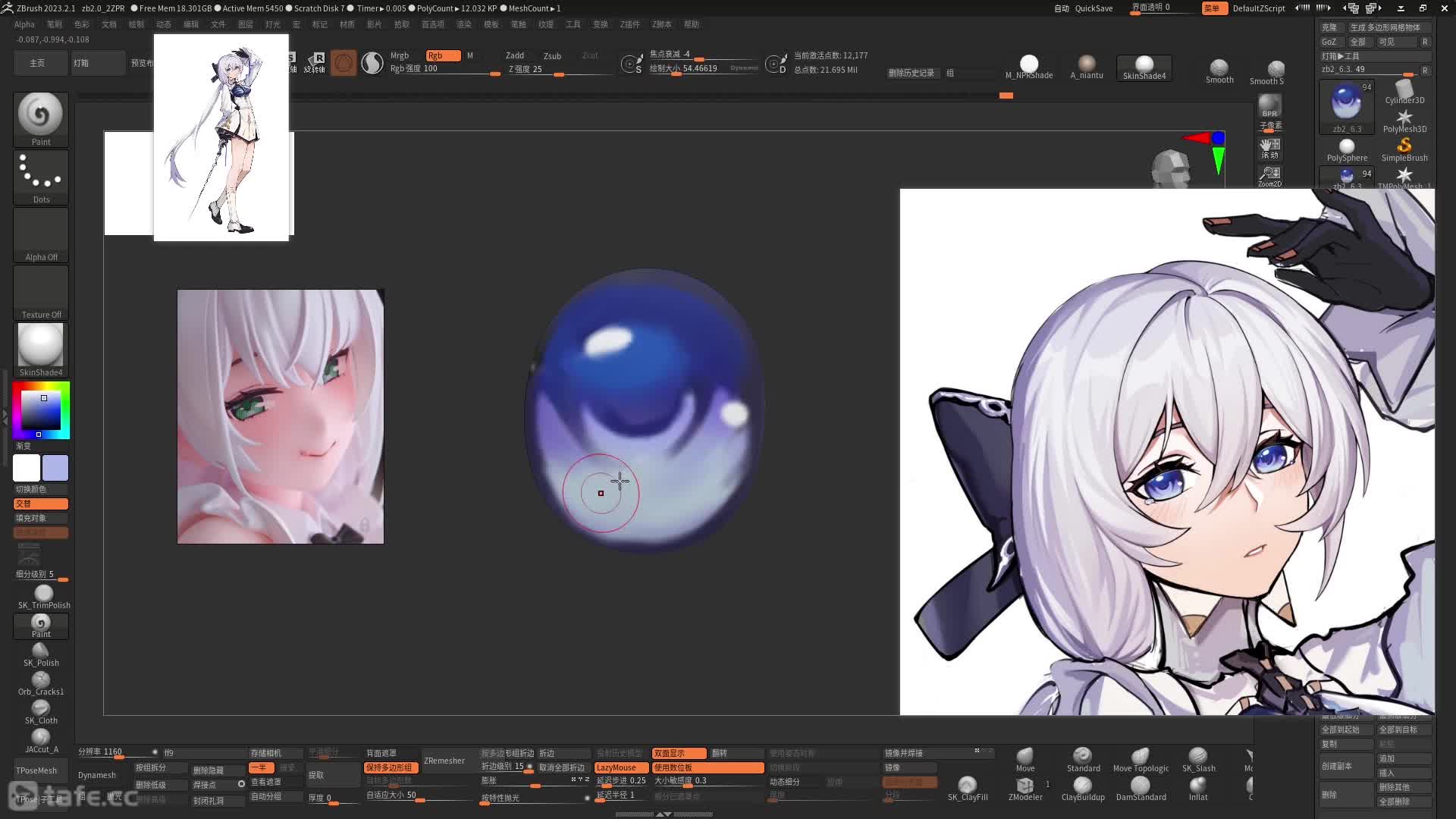
Task: Select the ClayBuildup brush
Action: [x=1083, y=789]
